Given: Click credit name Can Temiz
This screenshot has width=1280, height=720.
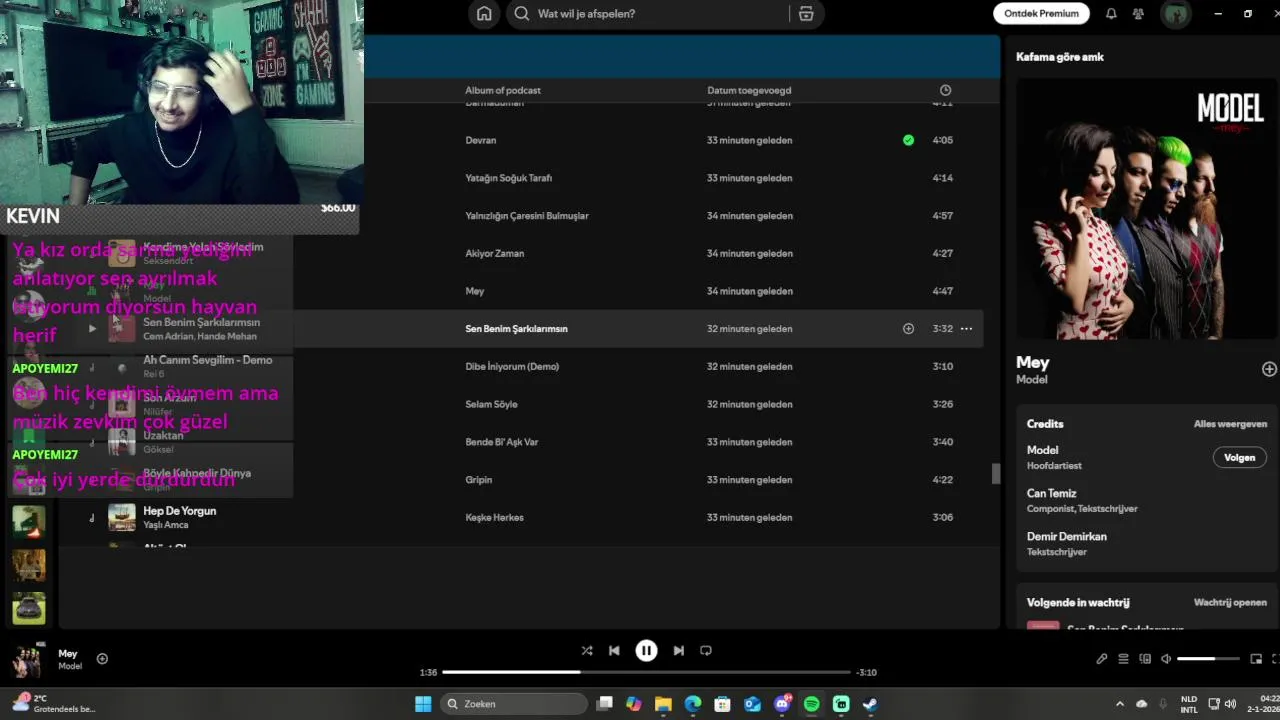Looking at the screenshot, I should click(x=1051, y=493).
